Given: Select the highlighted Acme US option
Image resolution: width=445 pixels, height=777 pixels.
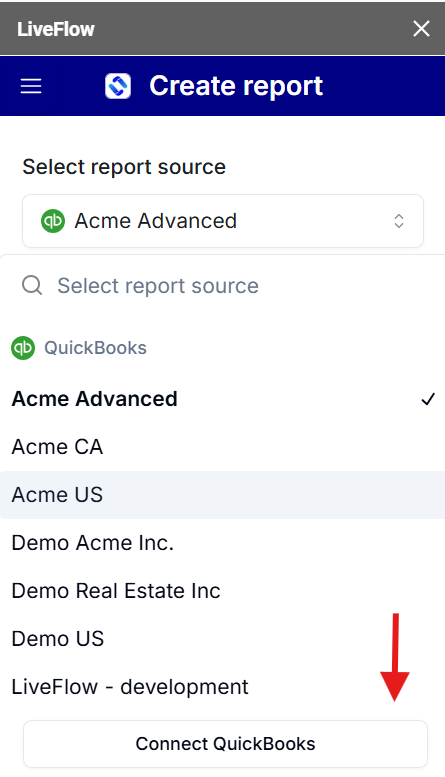Looking at the screenshot, I should 222,495.
